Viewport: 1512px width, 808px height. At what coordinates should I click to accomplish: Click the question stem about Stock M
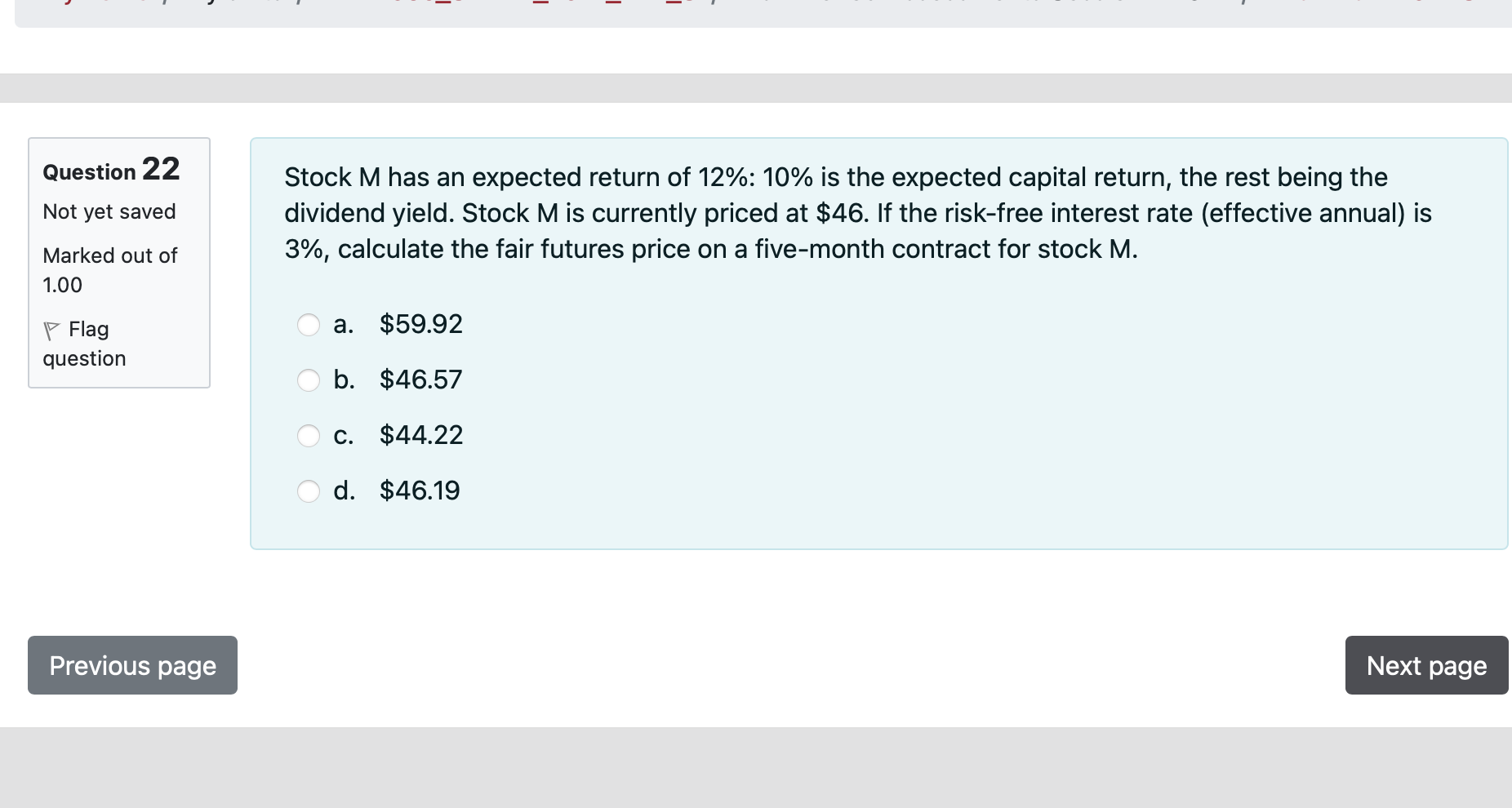pos(816,212)
